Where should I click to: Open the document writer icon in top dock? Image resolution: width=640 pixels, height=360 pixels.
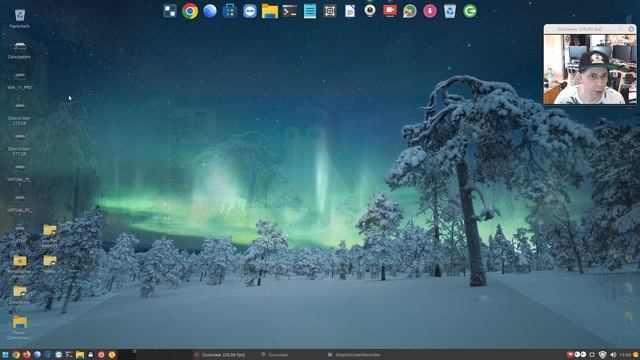click(350, 11)
